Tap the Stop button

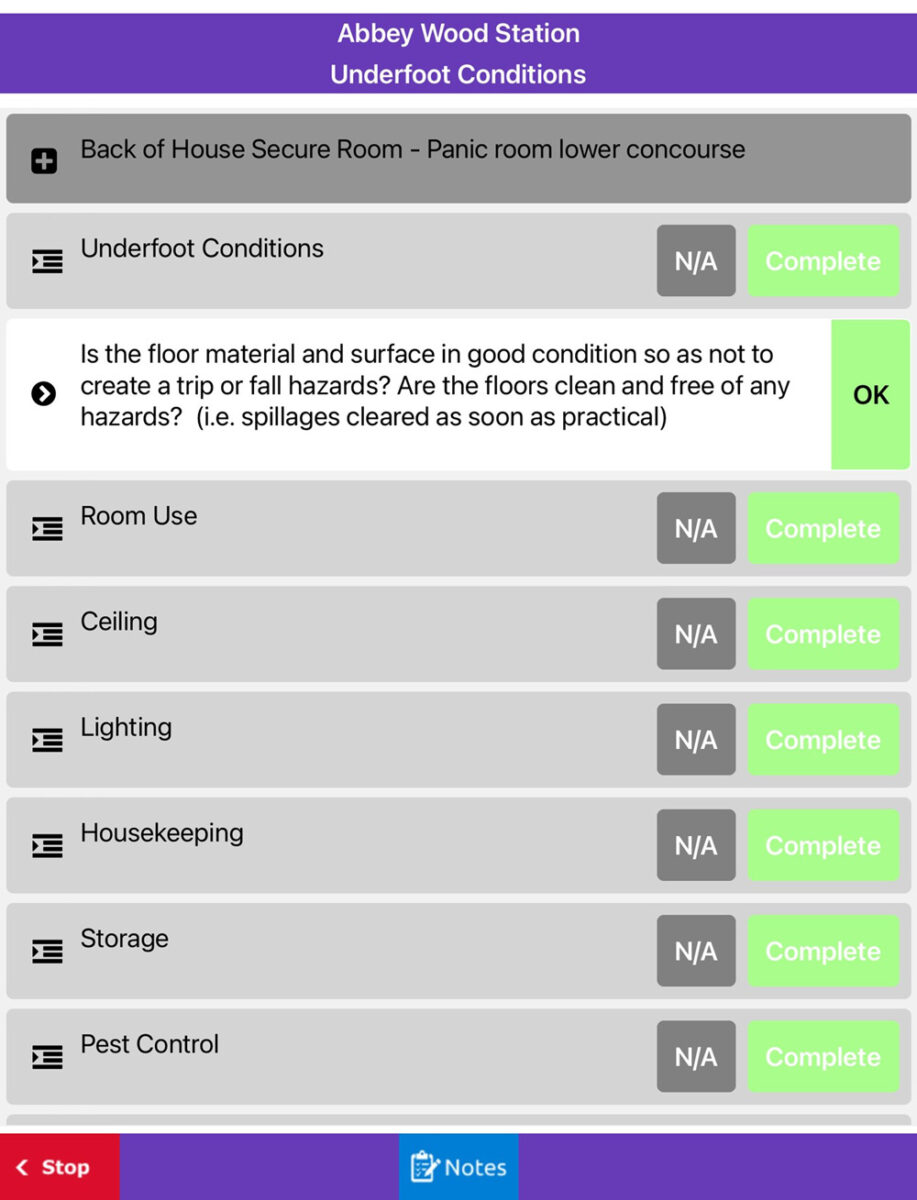[x=60, y=1167]
